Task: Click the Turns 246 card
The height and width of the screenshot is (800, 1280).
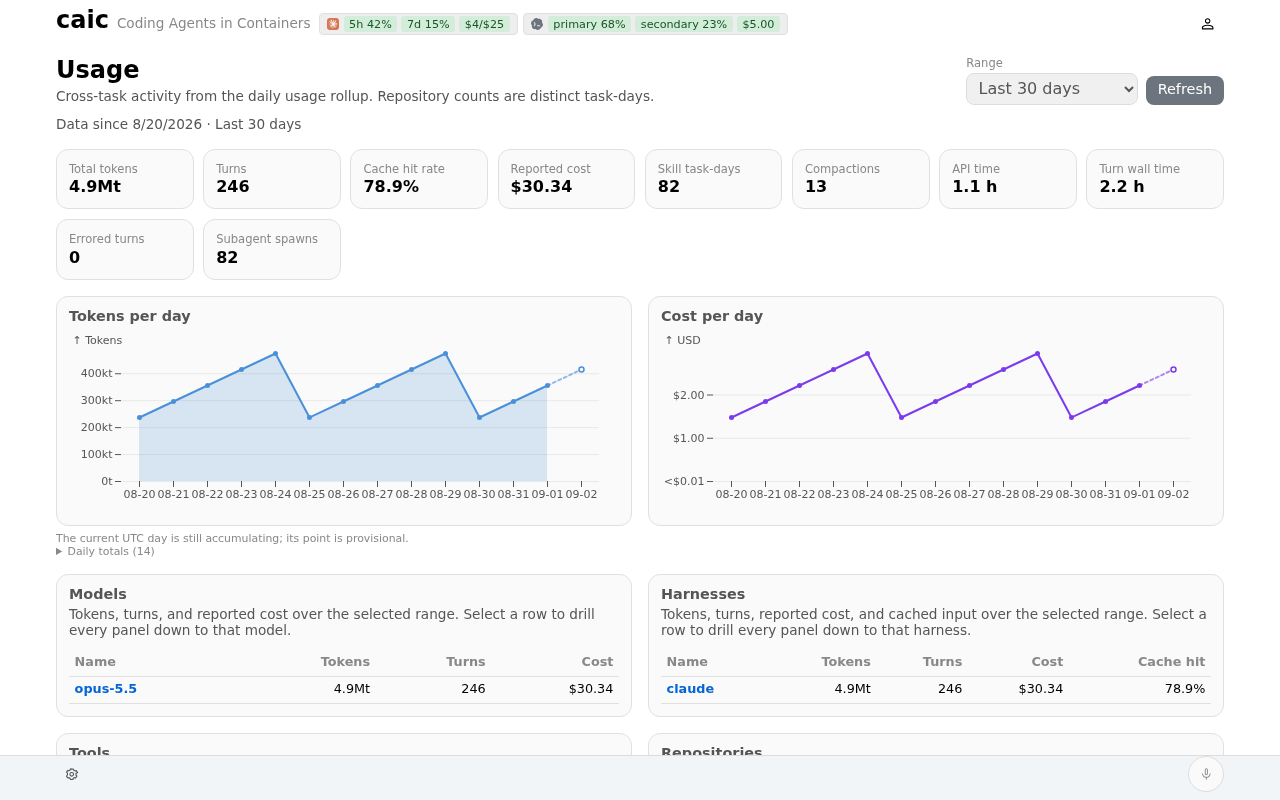Action: [272, 179]
